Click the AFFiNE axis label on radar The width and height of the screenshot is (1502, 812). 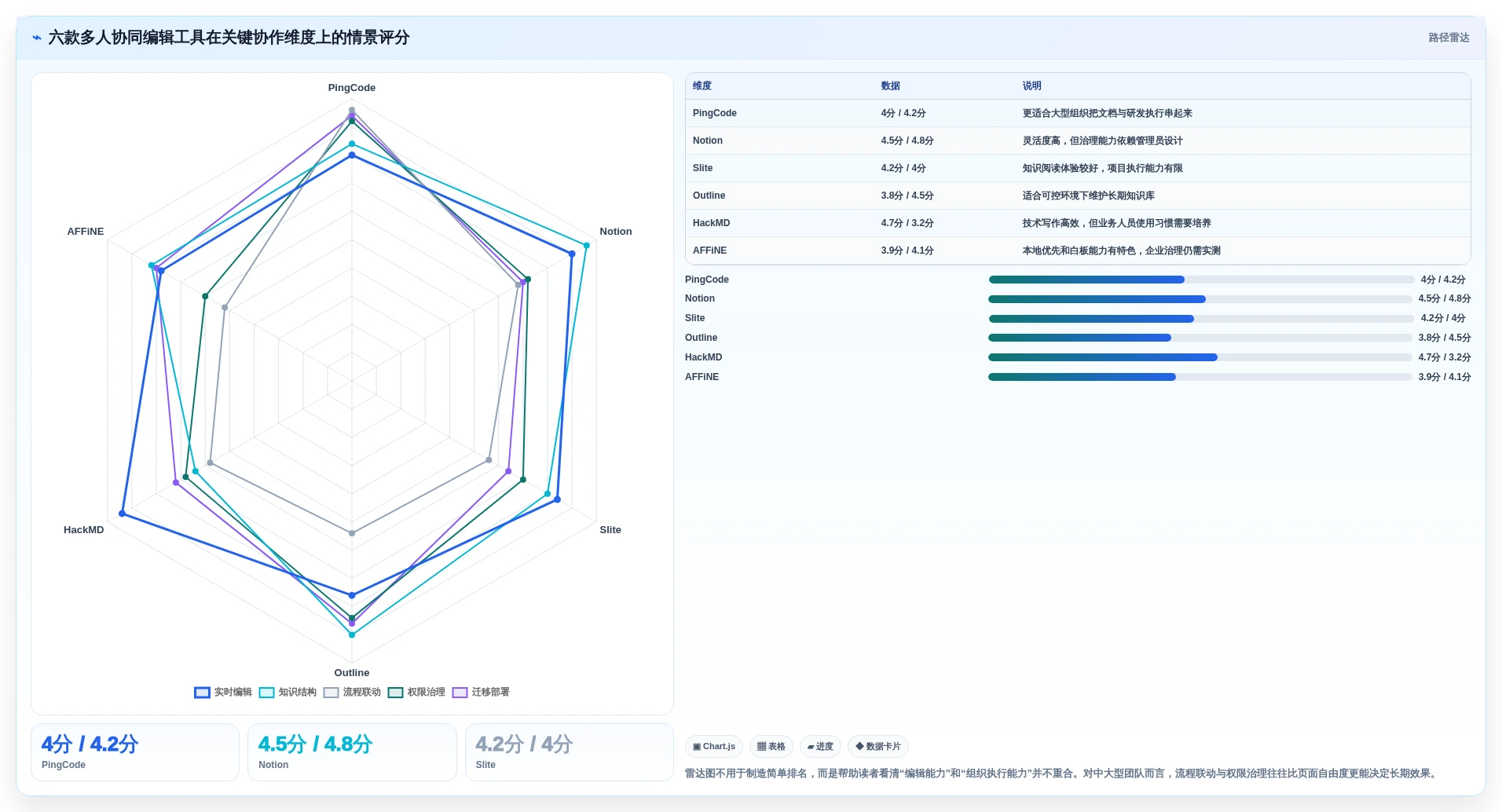tap(86, 232)
